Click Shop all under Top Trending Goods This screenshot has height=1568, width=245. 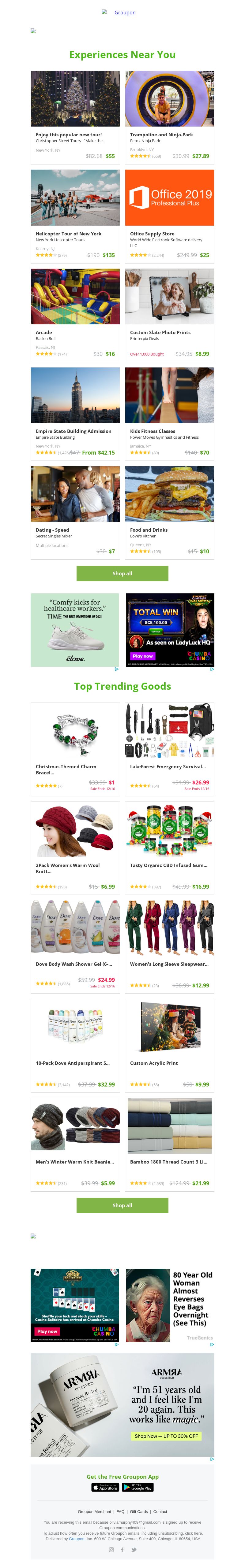point(123,1205)
